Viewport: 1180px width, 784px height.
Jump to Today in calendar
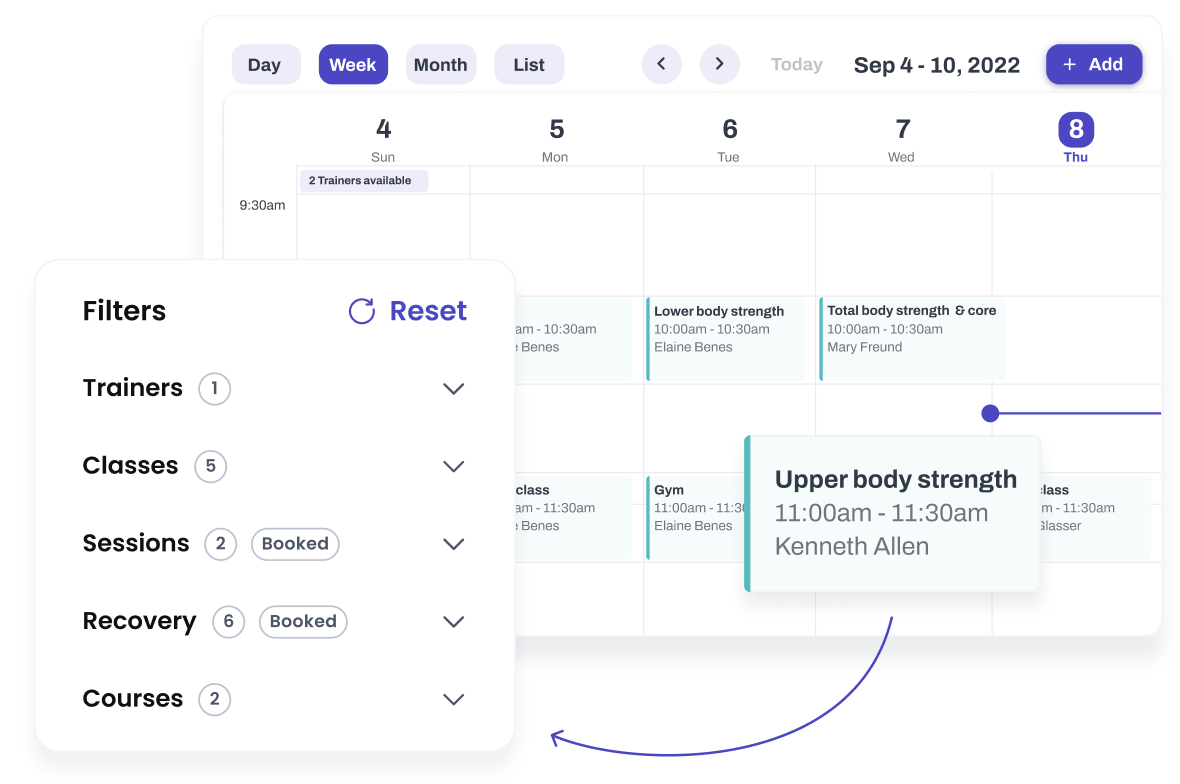(x=796, y=64)
